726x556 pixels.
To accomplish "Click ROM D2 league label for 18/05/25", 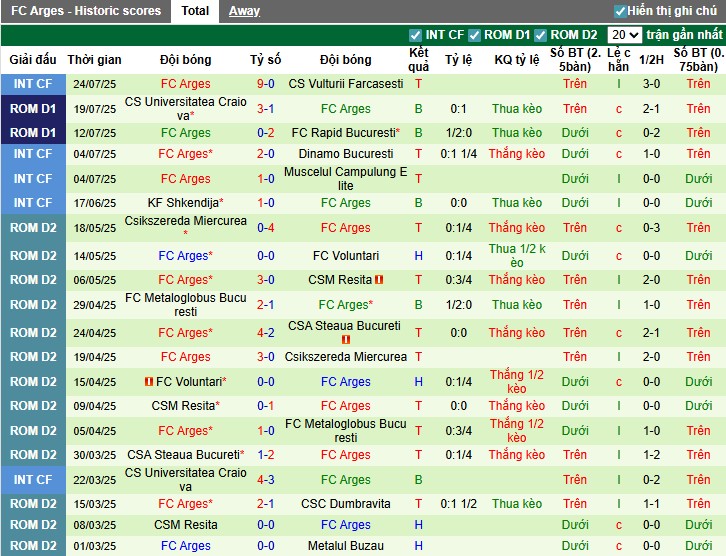I will point(33,228).
